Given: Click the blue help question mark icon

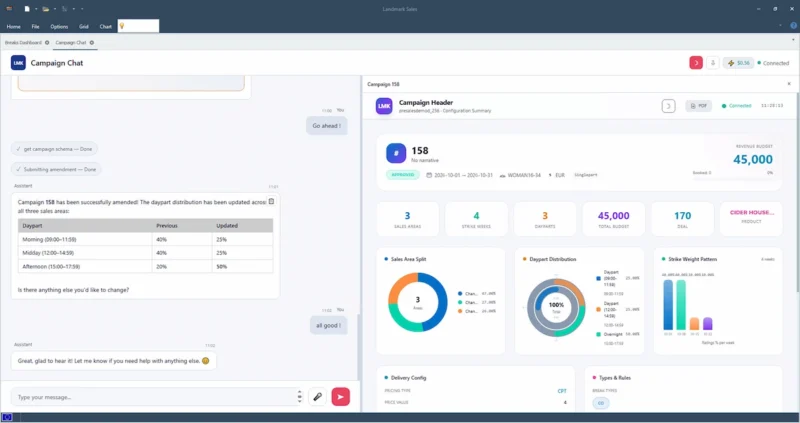Looking at the screenshot, I should [x=793, y=26].
